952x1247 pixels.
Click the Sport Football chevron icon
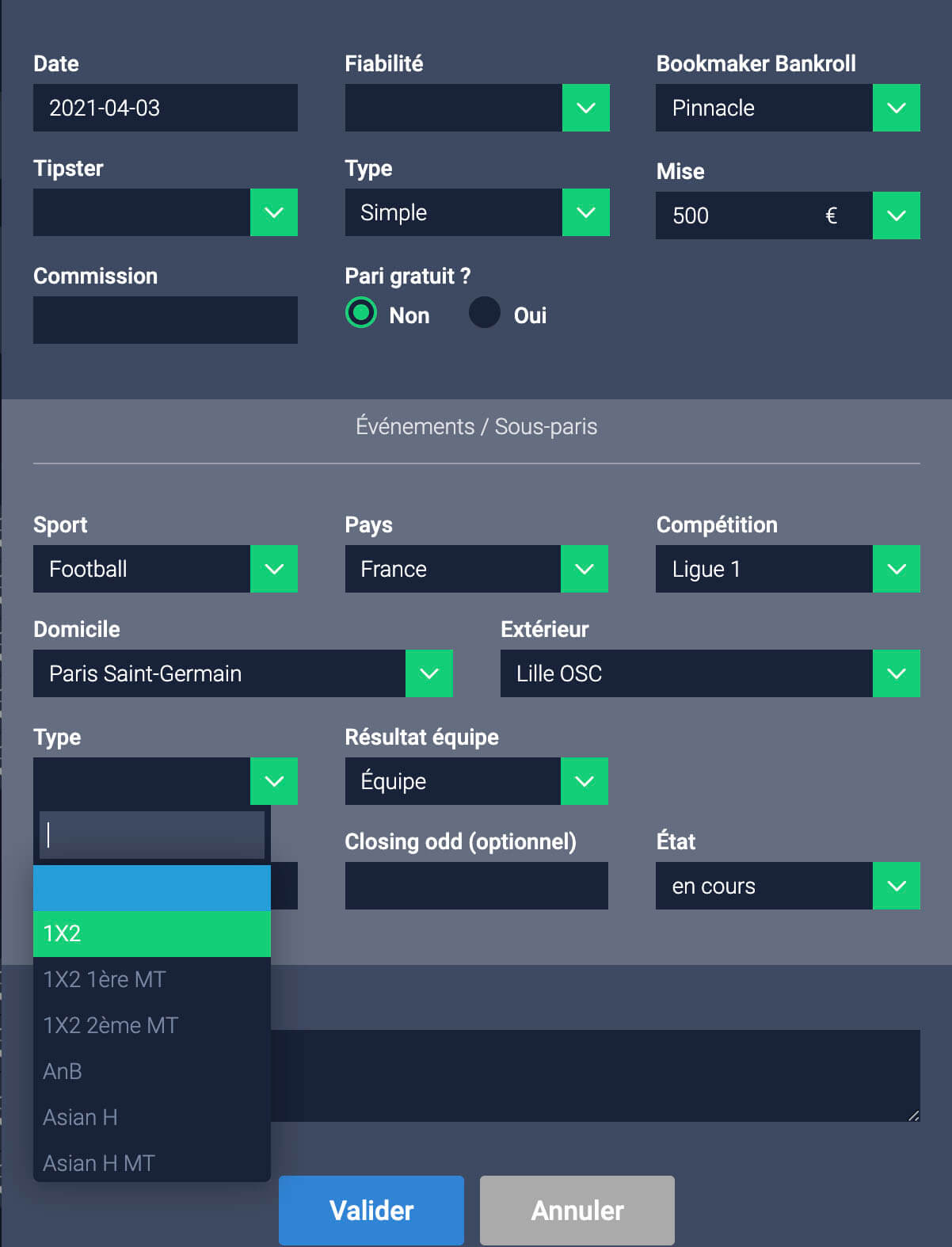(274, 569)
